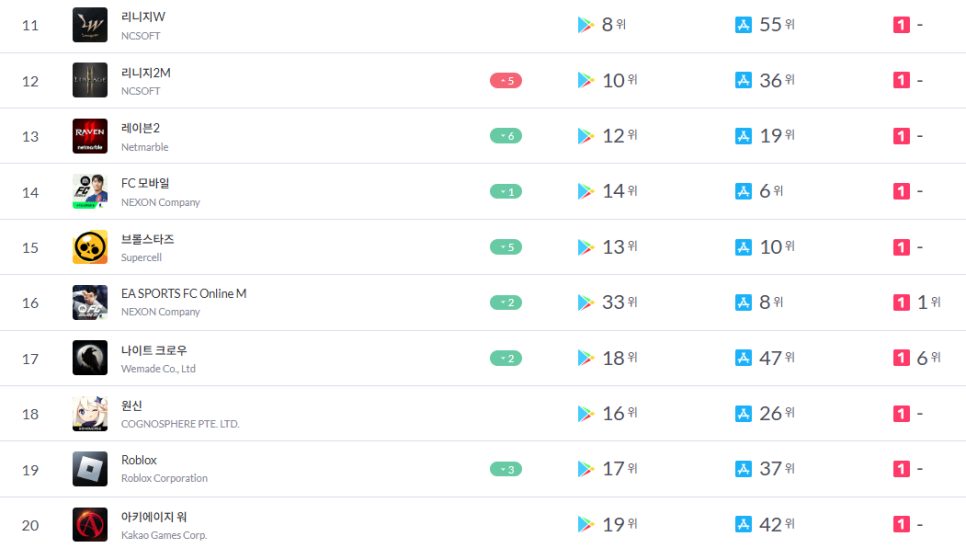Click the green down-6 badge for 레이븐2
Viewport: 966px width, 548px height.
[x=506, y=136]
